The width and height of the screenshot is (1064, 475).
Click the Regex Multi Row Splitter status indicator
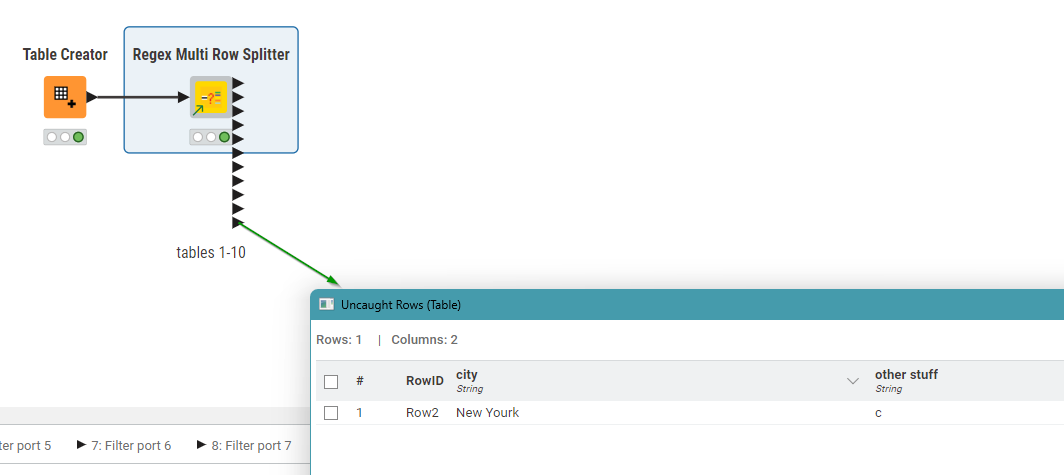point(211,137)
